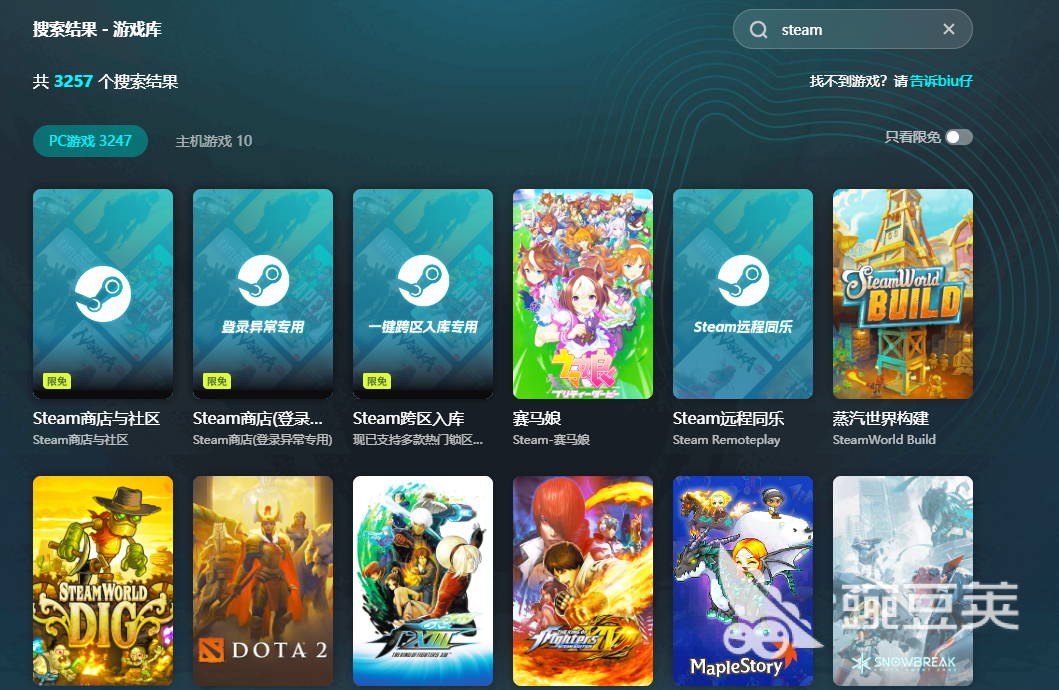1059x690 pixels.
Task: Open the 赛马娘 game cover
Action: coord(583,294)
